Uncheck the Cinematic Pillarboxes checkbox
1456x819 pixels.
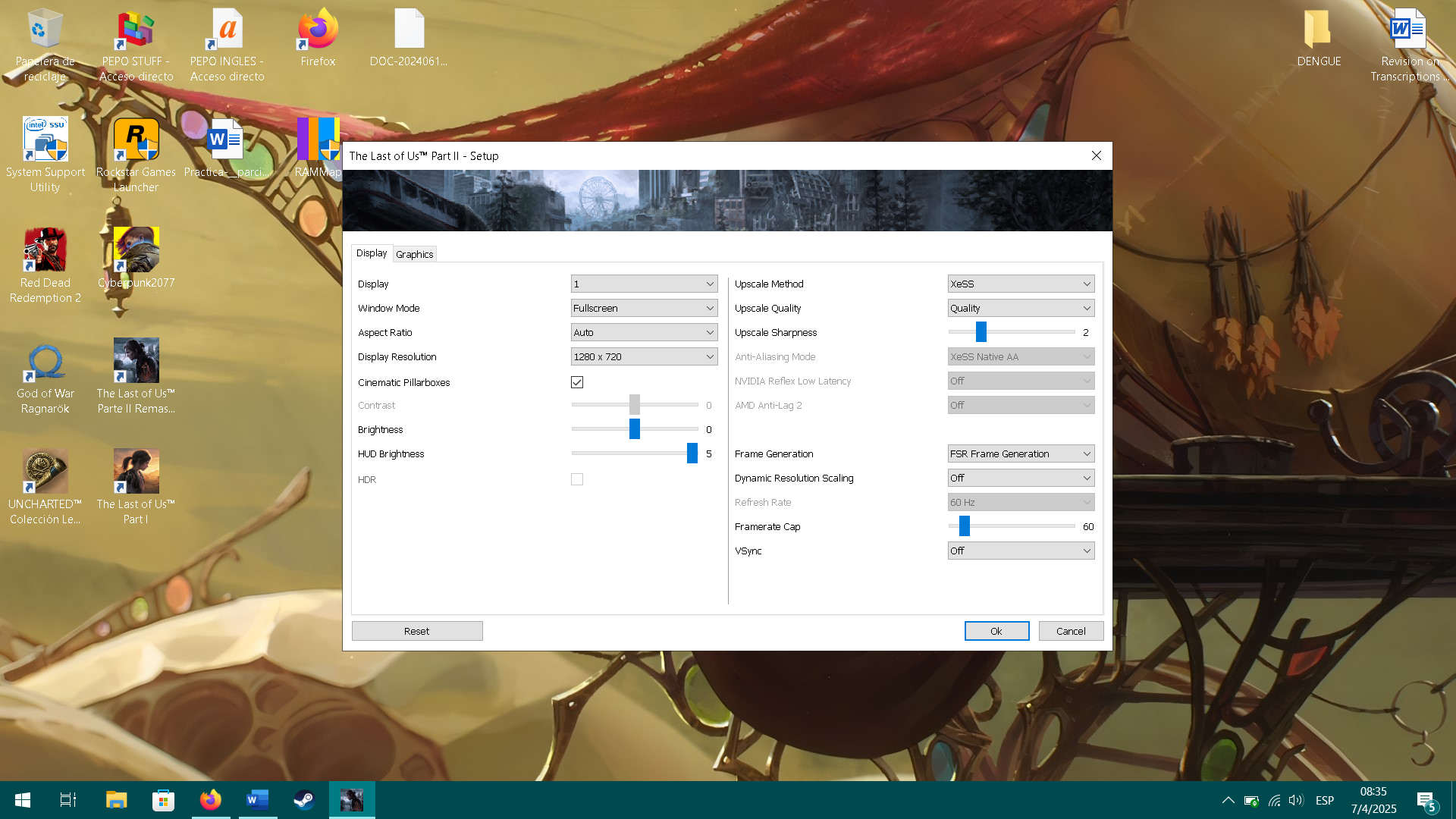tap(577, 382)
